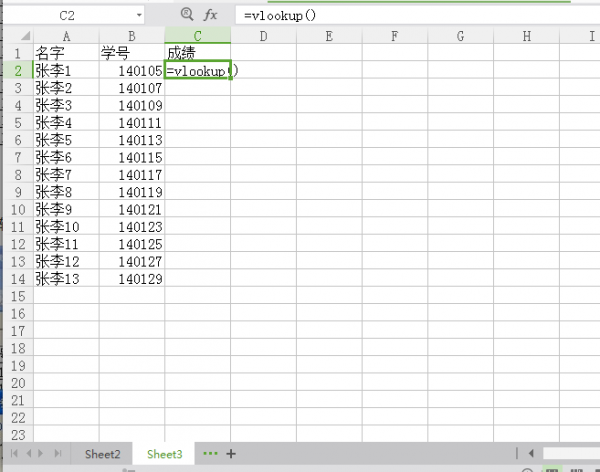600x472 pixels.
Task: Click the select-all corner of the grid
Action: pos(17,37)
